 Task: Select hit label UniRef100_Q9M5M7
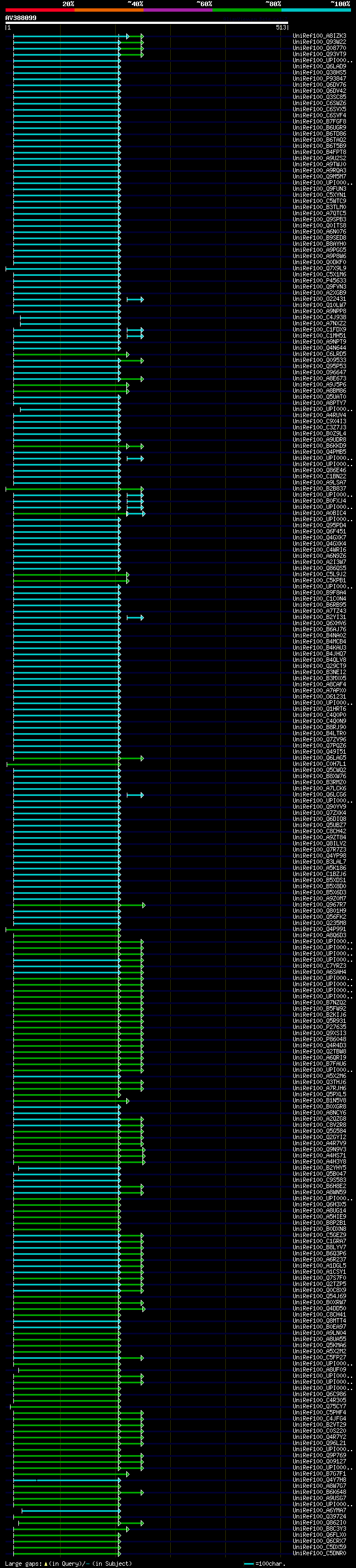point(319,176)
